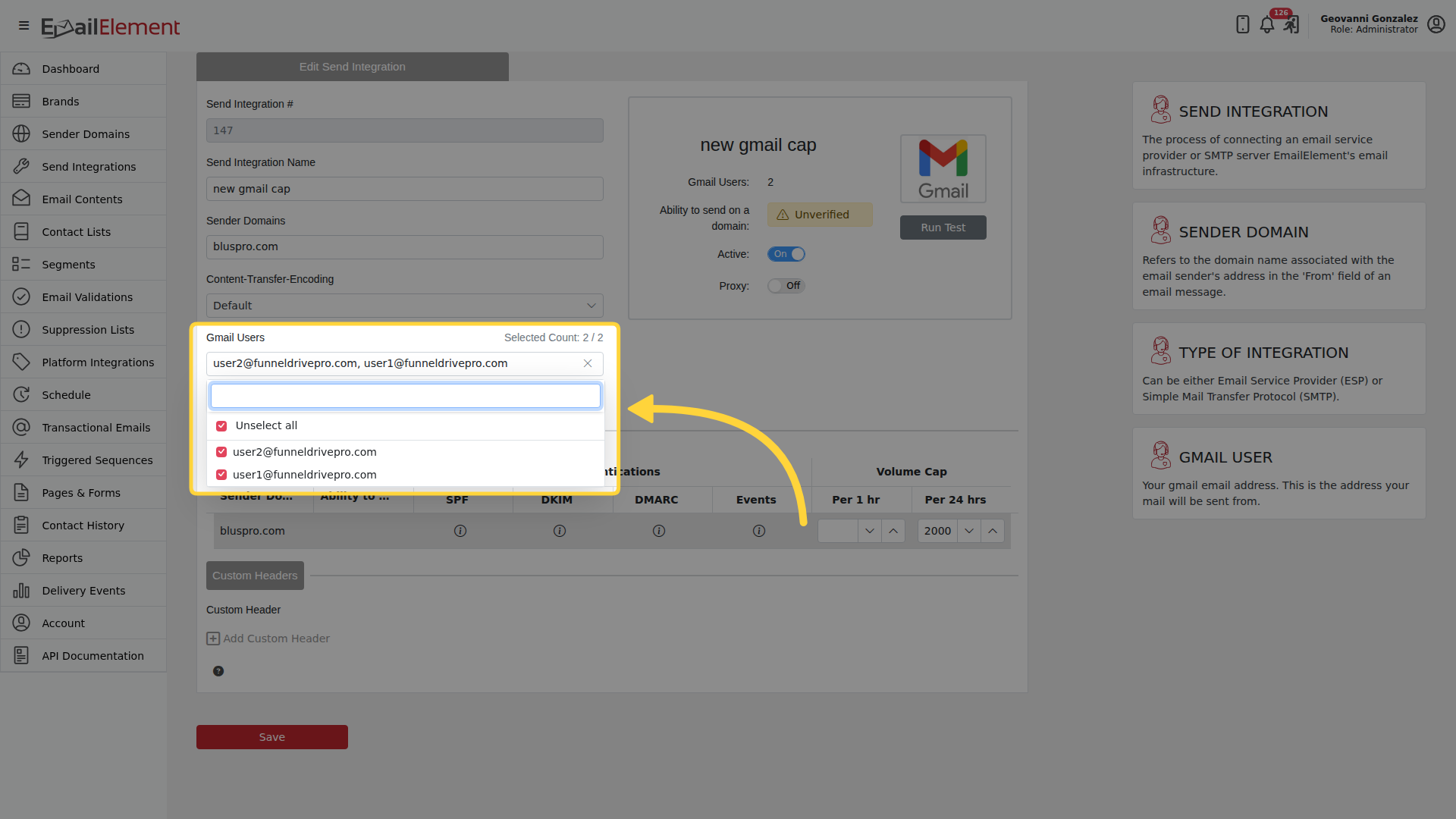The image size is (1456, 819).
Task: Open user profile avatar icon
Action: click(x=1436, y=24)
